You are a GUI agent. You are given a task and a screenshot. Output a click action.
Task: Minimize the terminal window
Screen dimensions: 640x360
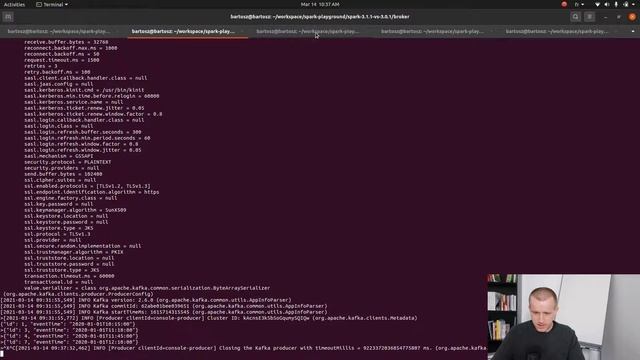tap(605, 17)
